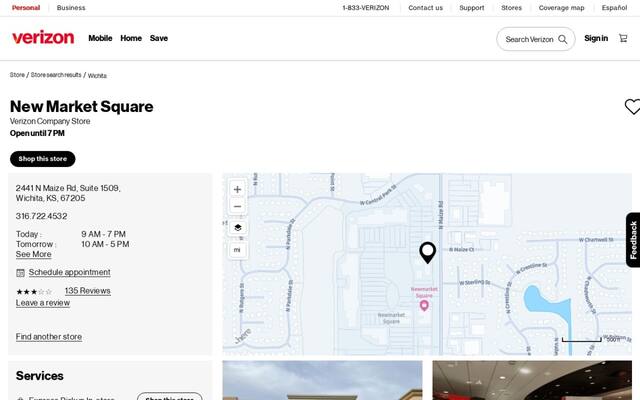Click the search magnifier icon
Viewport: 640px width, 400px height.
pos(562,39)
